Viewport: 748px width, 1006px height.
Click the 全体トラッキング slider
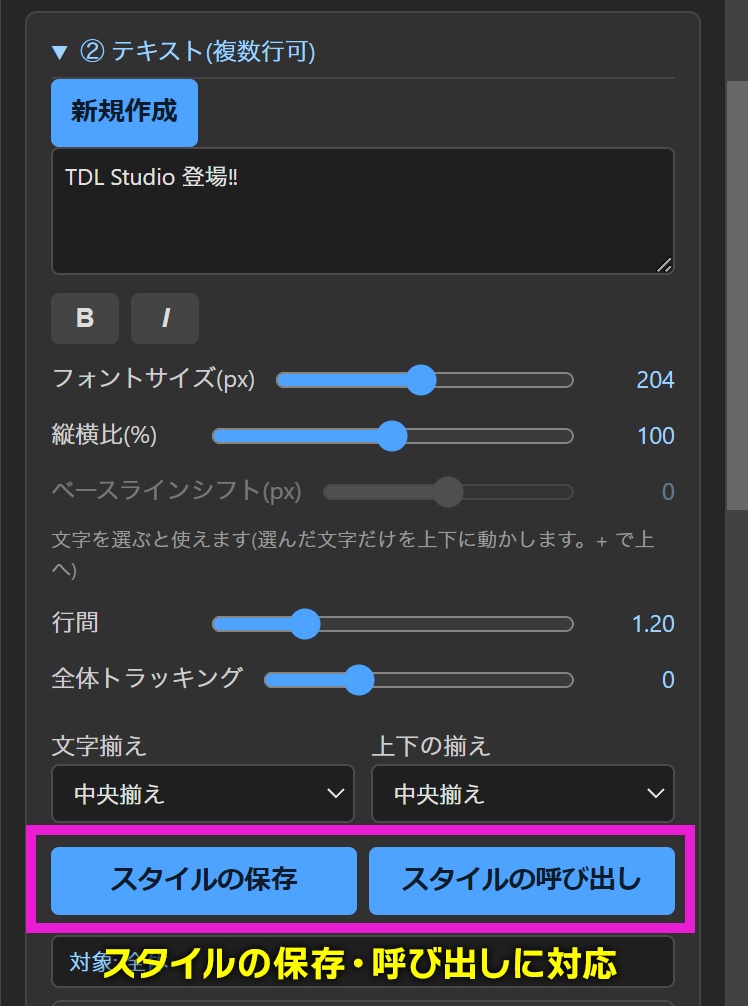pos(419,679)
